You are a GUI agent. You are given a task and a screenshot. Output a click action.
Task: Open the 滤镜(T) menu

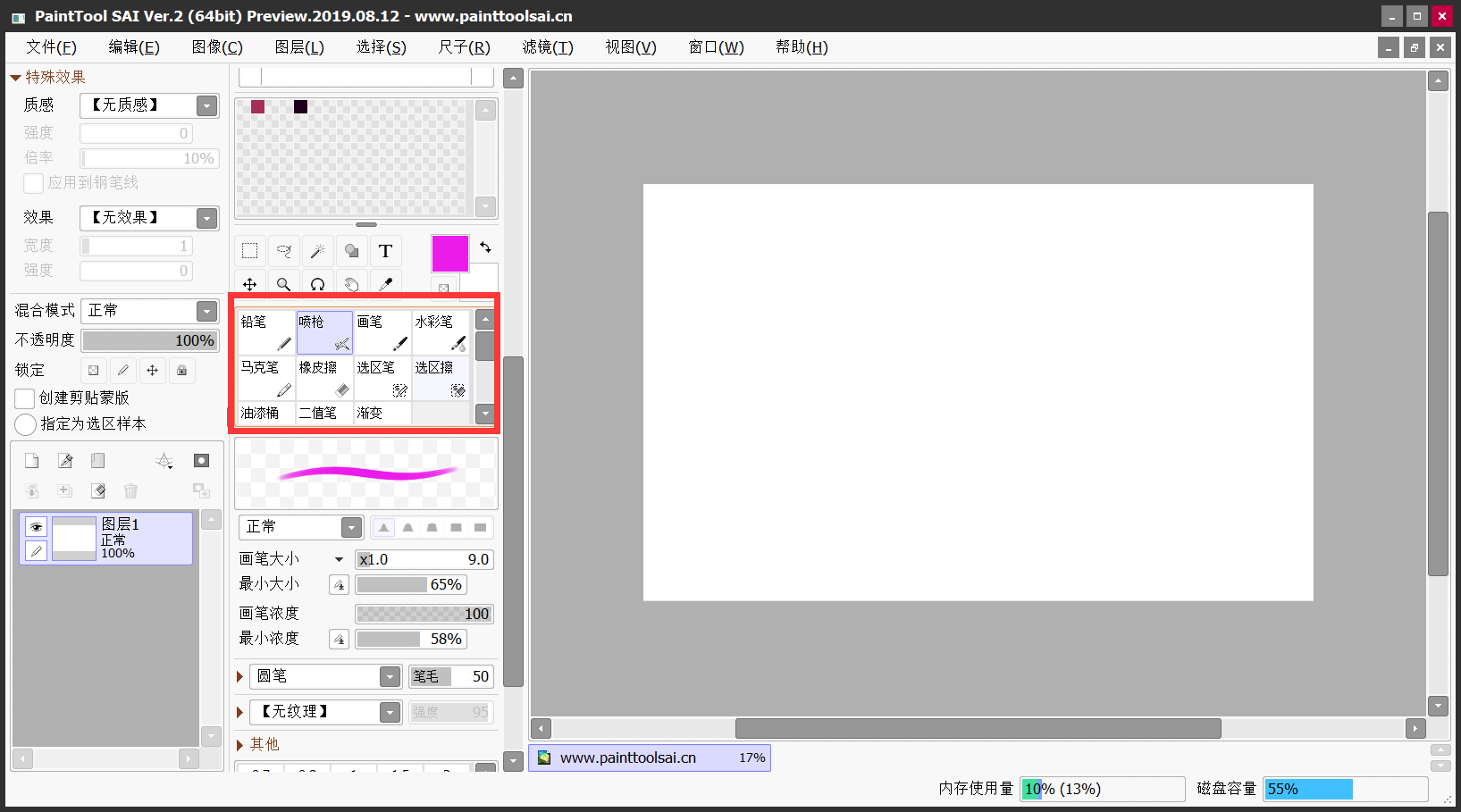(548, 47)
